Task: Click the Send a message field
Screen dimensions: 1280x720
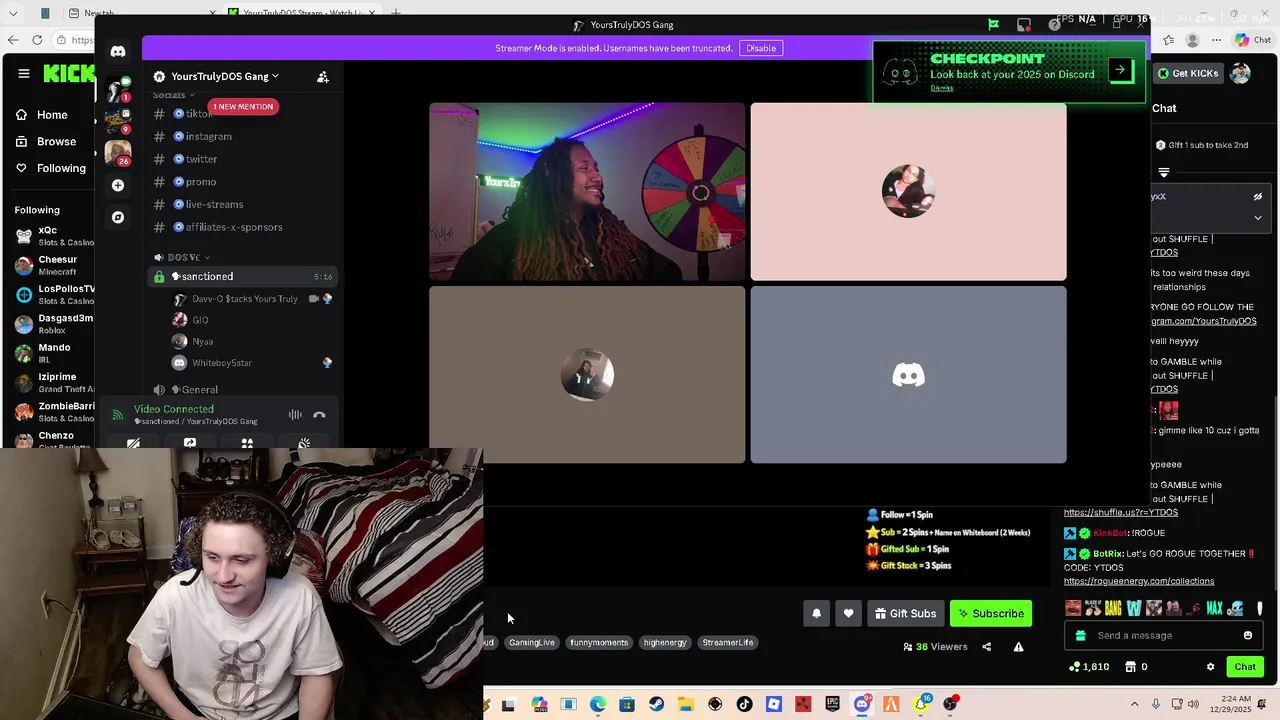Action: pyautogui.click(x=1165, y=636)
